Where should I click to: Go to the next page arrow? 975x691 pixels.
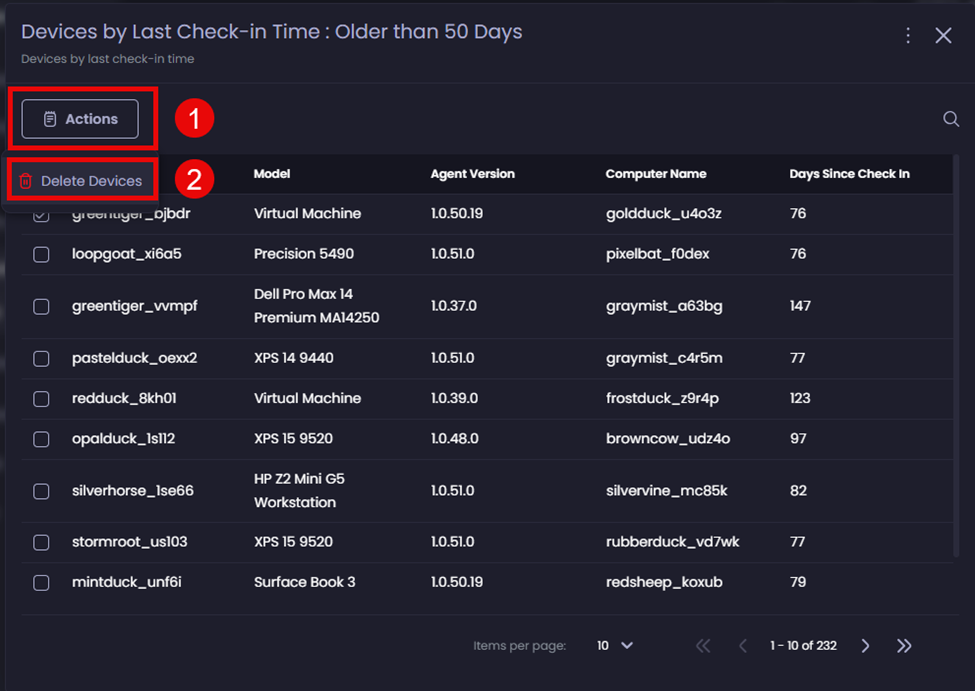click(866, 646)
